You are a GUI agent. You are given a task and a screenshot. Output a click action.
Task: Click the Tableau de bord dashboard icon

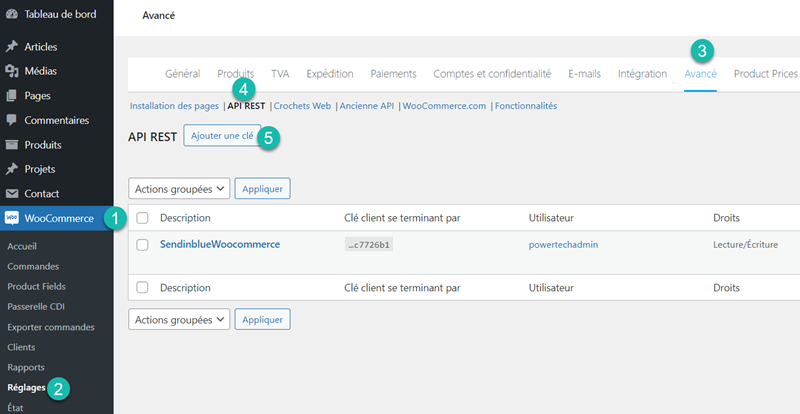12,14
